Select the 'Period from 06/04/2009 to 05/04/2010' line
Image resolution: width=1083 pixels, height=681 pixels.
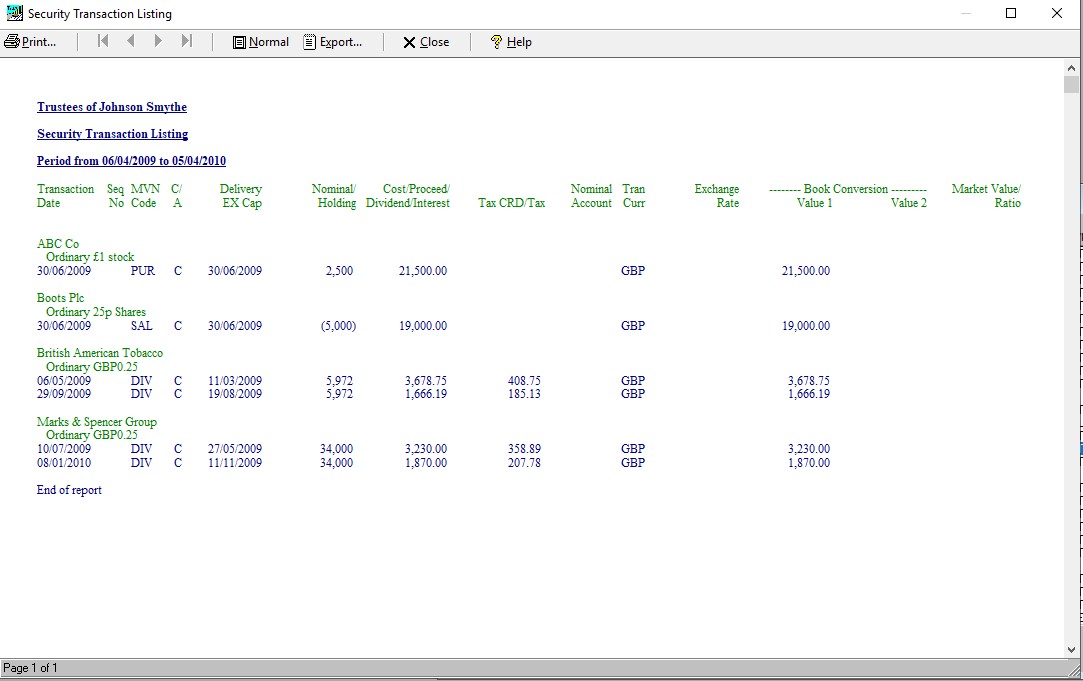tap(131, 161)
